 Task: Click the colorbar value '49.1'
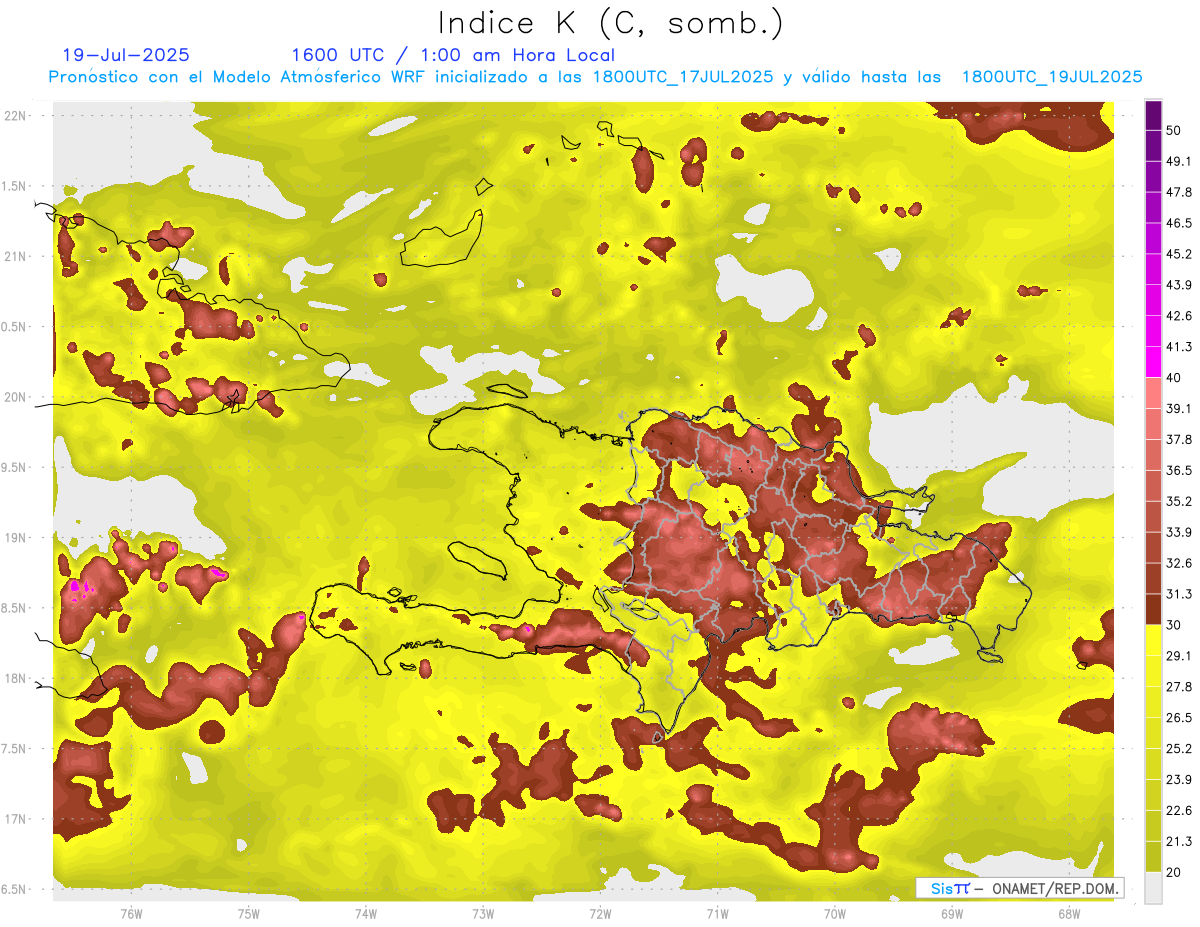click(x=1178, y=161)
